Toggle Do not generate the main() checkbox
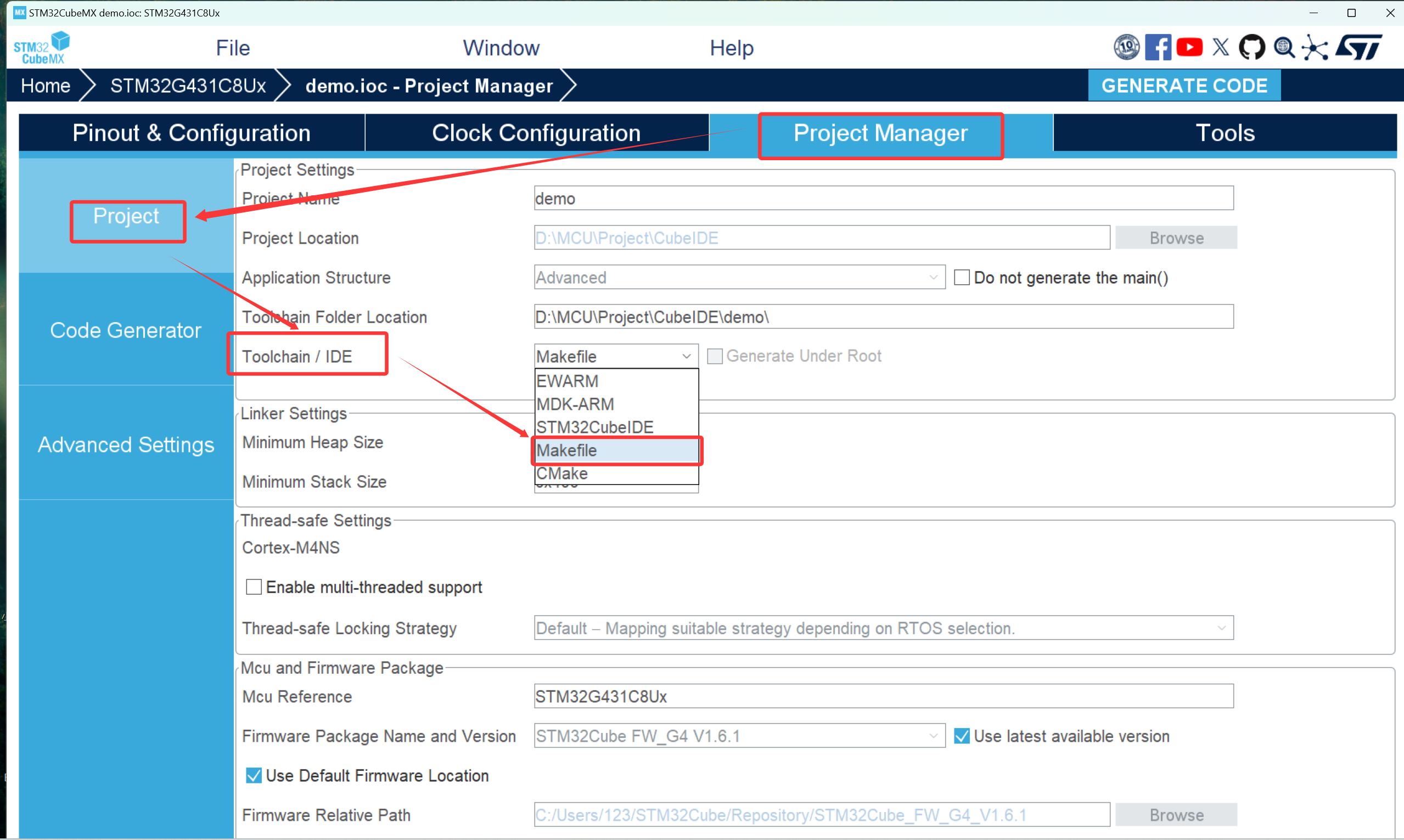 tap(962, 278)
